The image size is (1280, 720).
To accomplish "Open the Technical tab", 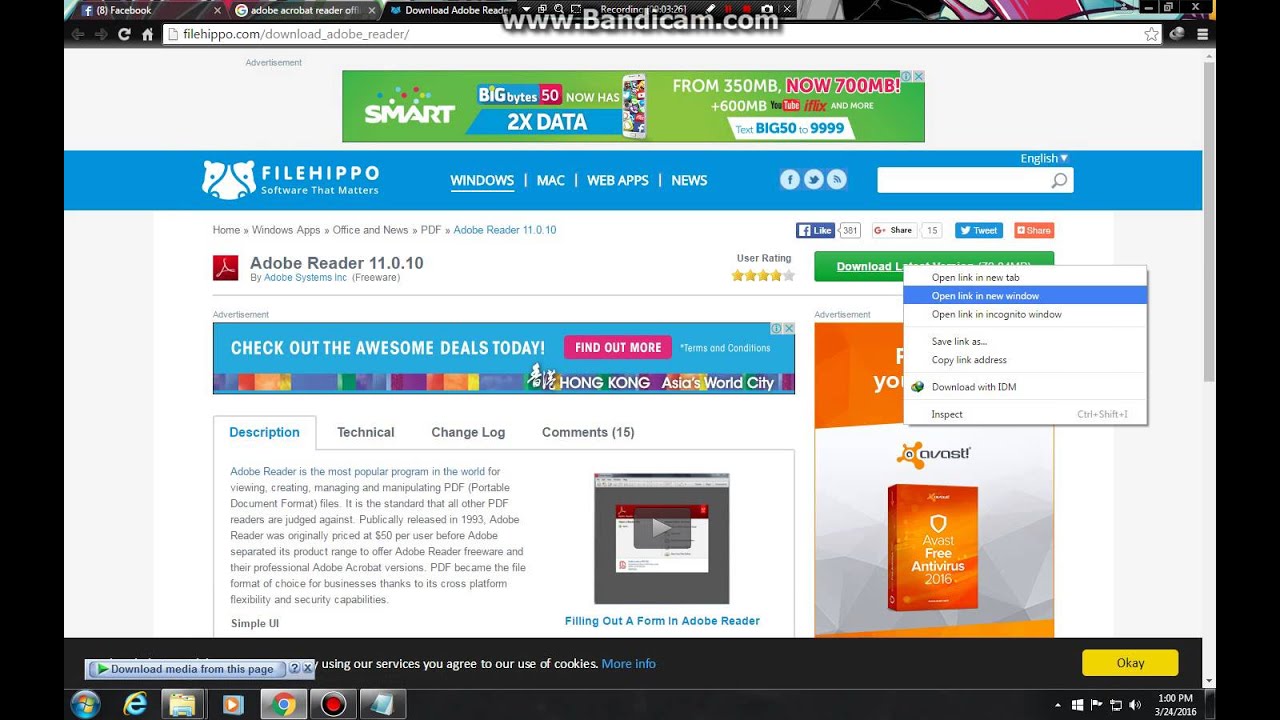I will pos(365,432).
